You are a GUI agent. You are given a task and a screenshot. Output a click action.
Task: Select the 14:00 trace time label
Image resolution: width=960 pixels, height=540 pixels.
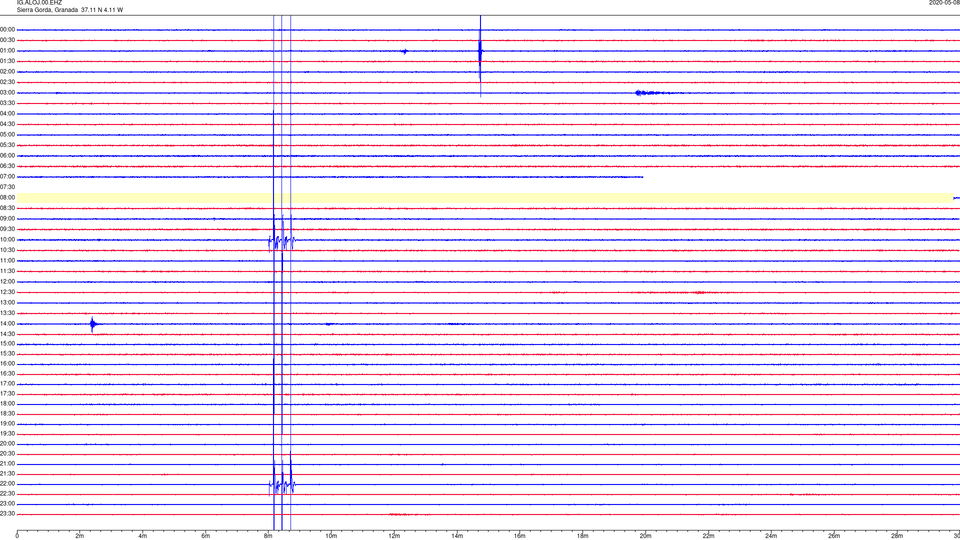(x=7, y=324)
